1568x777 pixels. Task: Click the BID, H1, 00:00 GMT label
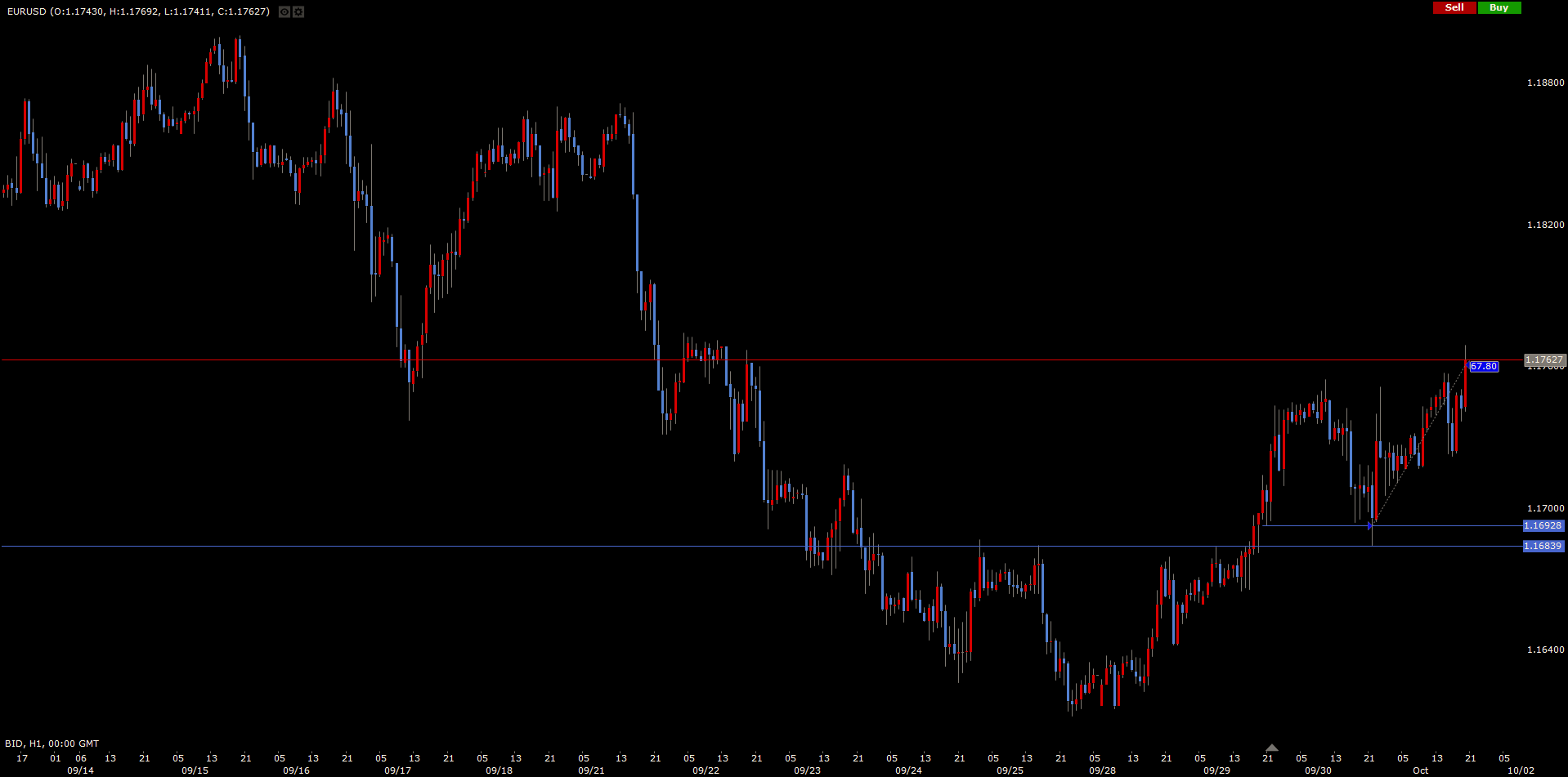point(52,744)
